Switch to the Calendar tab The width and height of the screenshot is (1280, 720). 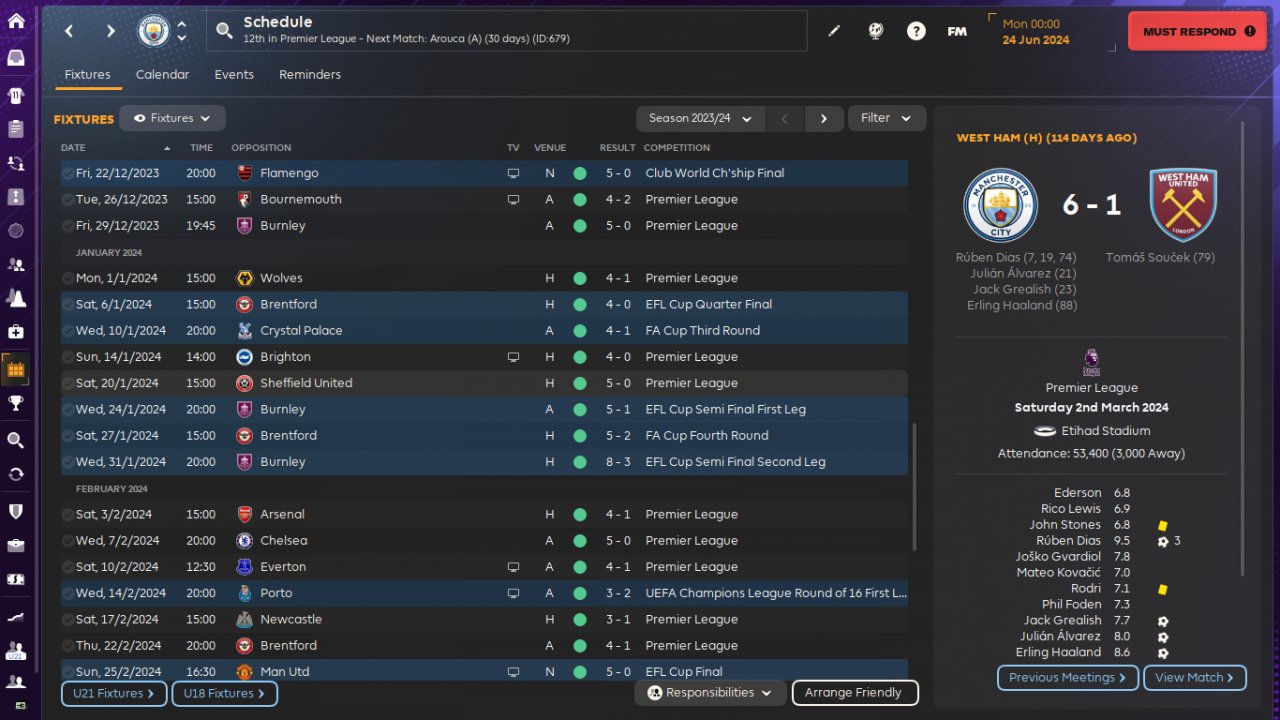162,75
